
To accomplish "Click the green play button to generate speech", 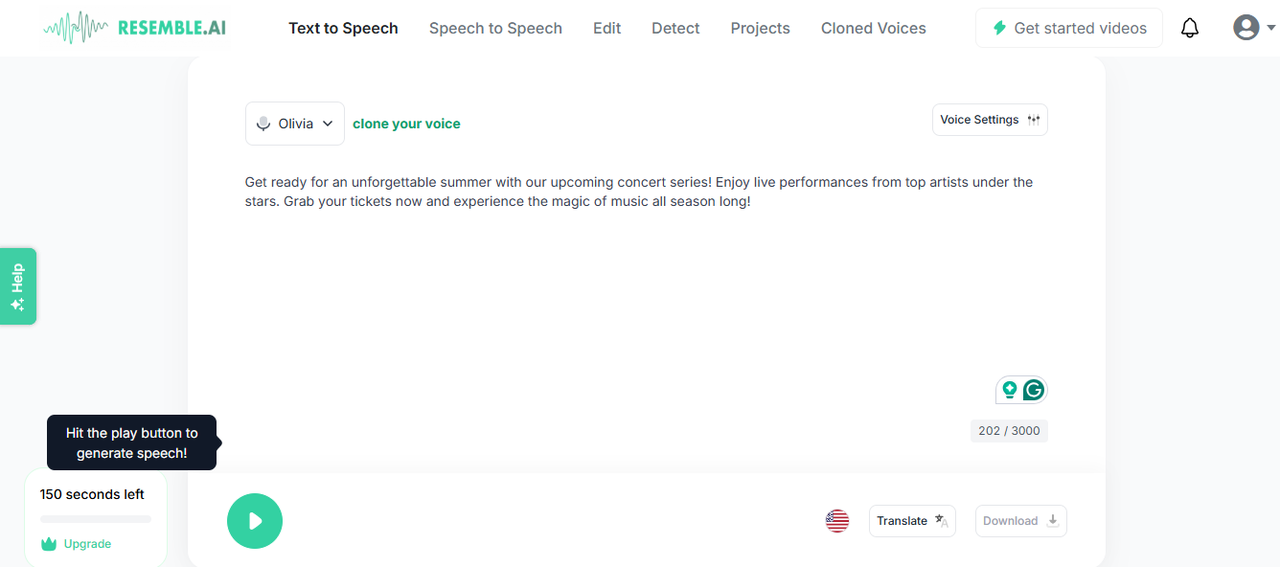I will pyautogui.click(x=255, y=521).
